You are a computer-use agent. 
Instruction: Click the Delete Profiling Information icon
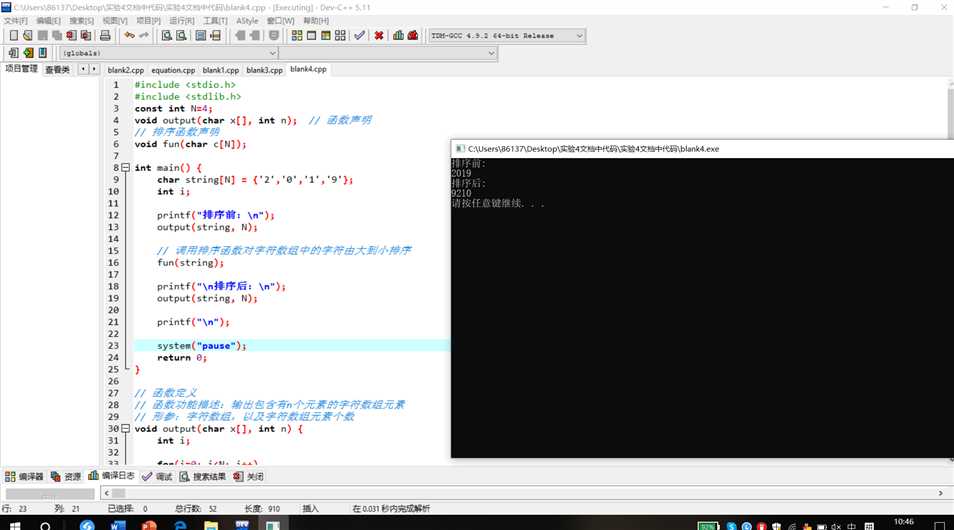[x=413, y=36]
